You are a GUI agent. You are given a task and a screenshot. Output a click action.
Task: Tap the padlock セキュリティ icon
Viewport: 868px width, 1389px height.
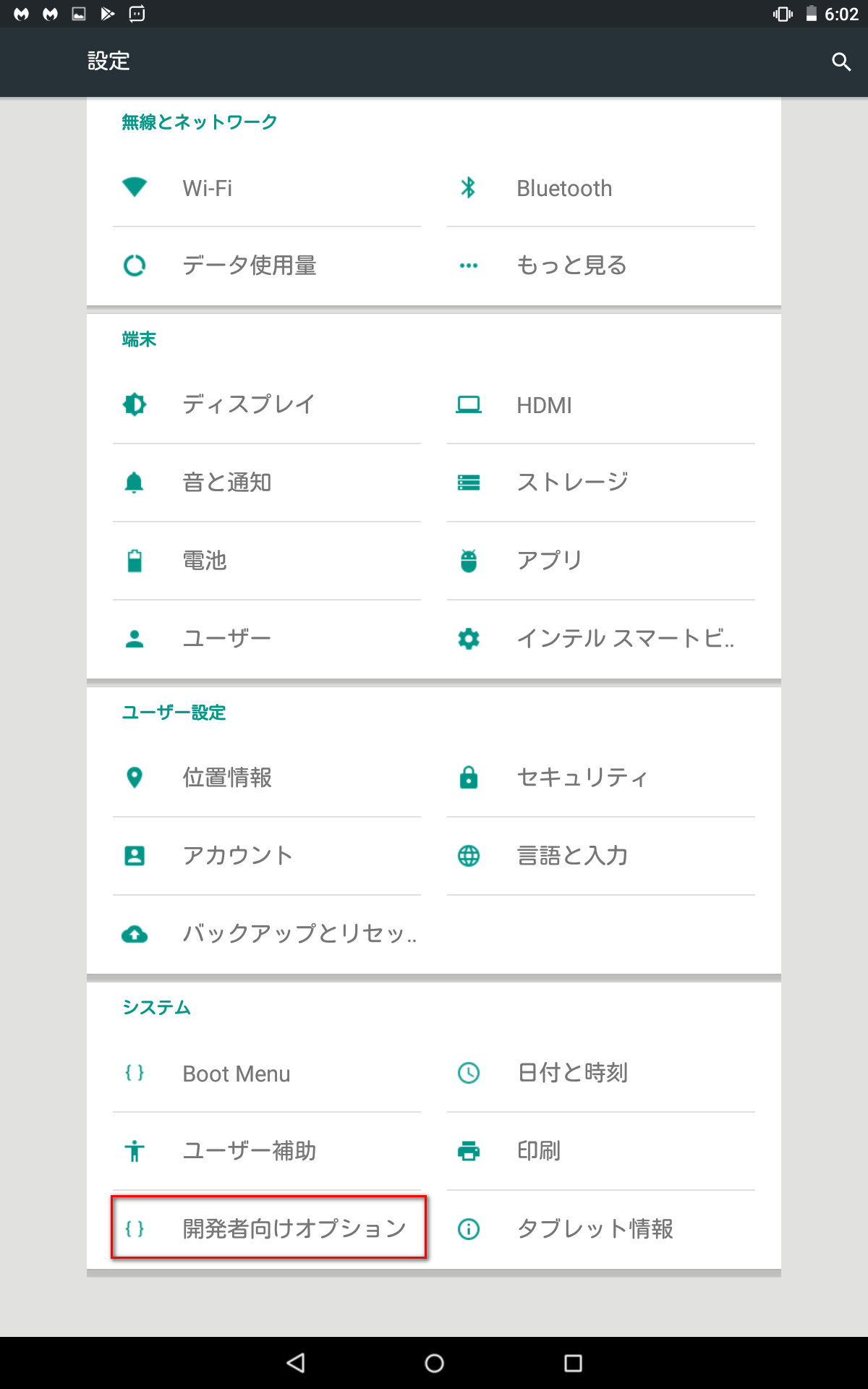tap(469, 778)
